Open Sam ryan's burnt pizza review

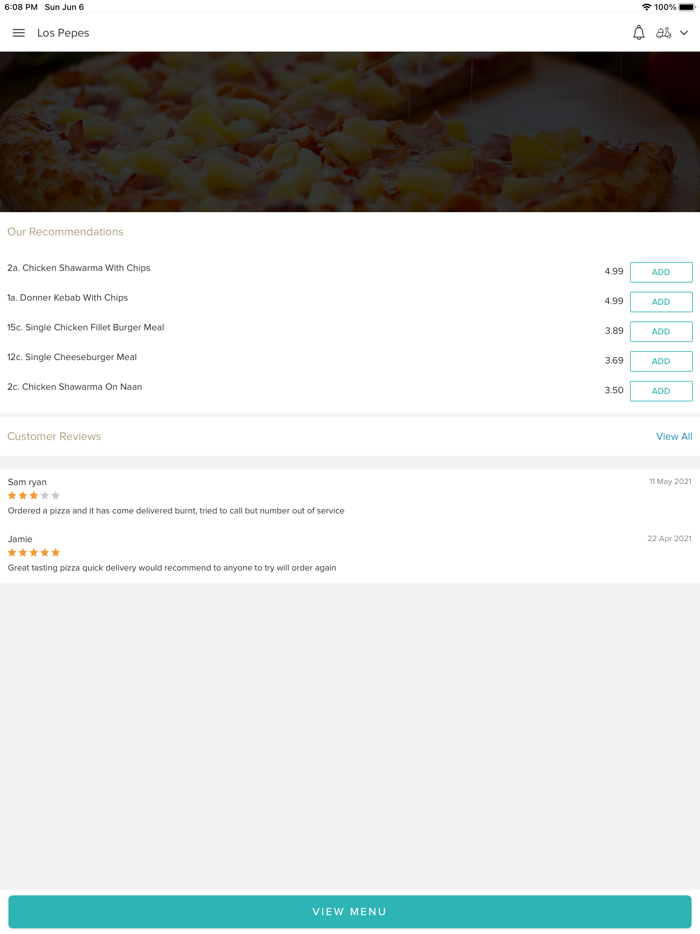click(x=176, y=511)
